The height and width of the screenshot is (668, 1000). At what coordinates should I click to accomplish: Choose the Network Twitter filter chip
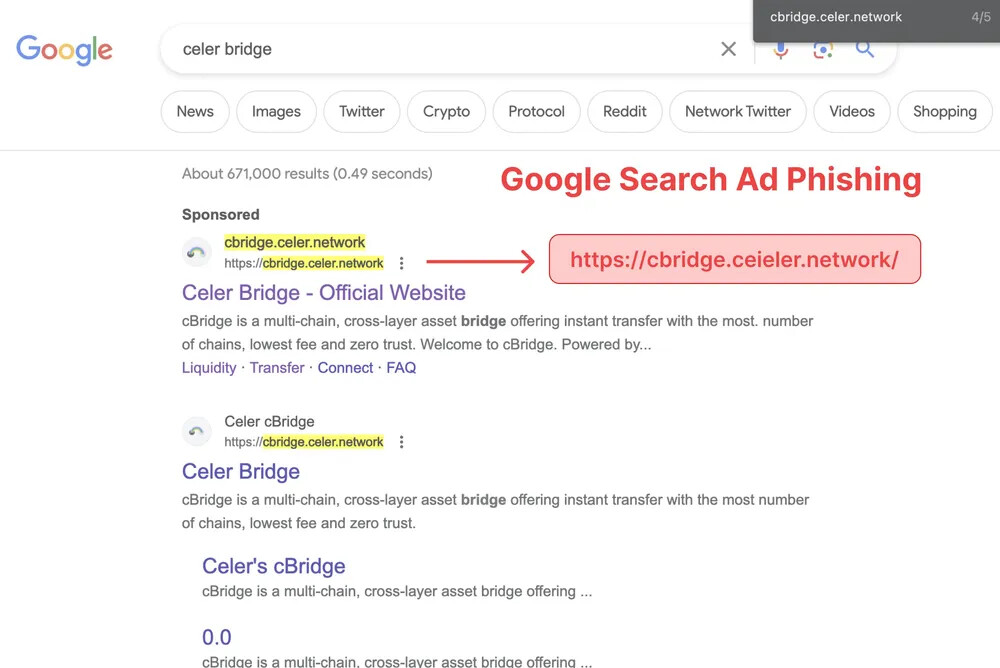737,112
